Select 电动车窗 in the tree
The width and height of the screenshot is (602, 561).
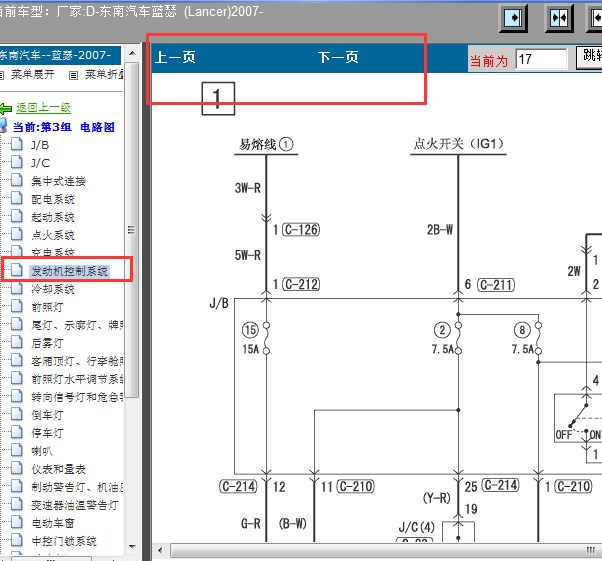(53, 523)
